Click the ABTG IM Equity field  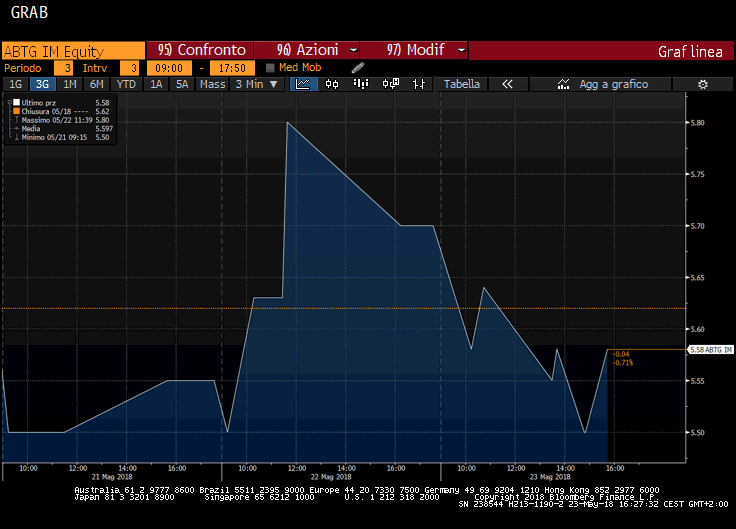[74, 51]
